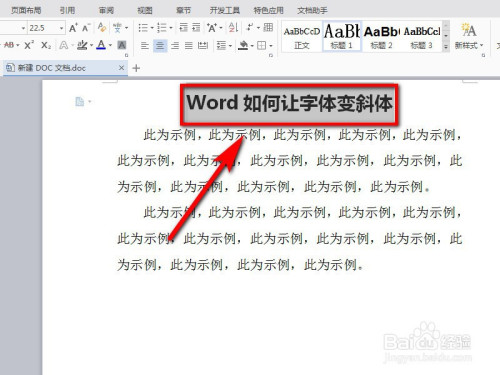Toggle superscript formatting
This screenshot has height=375, width=500.
point(29,45)
